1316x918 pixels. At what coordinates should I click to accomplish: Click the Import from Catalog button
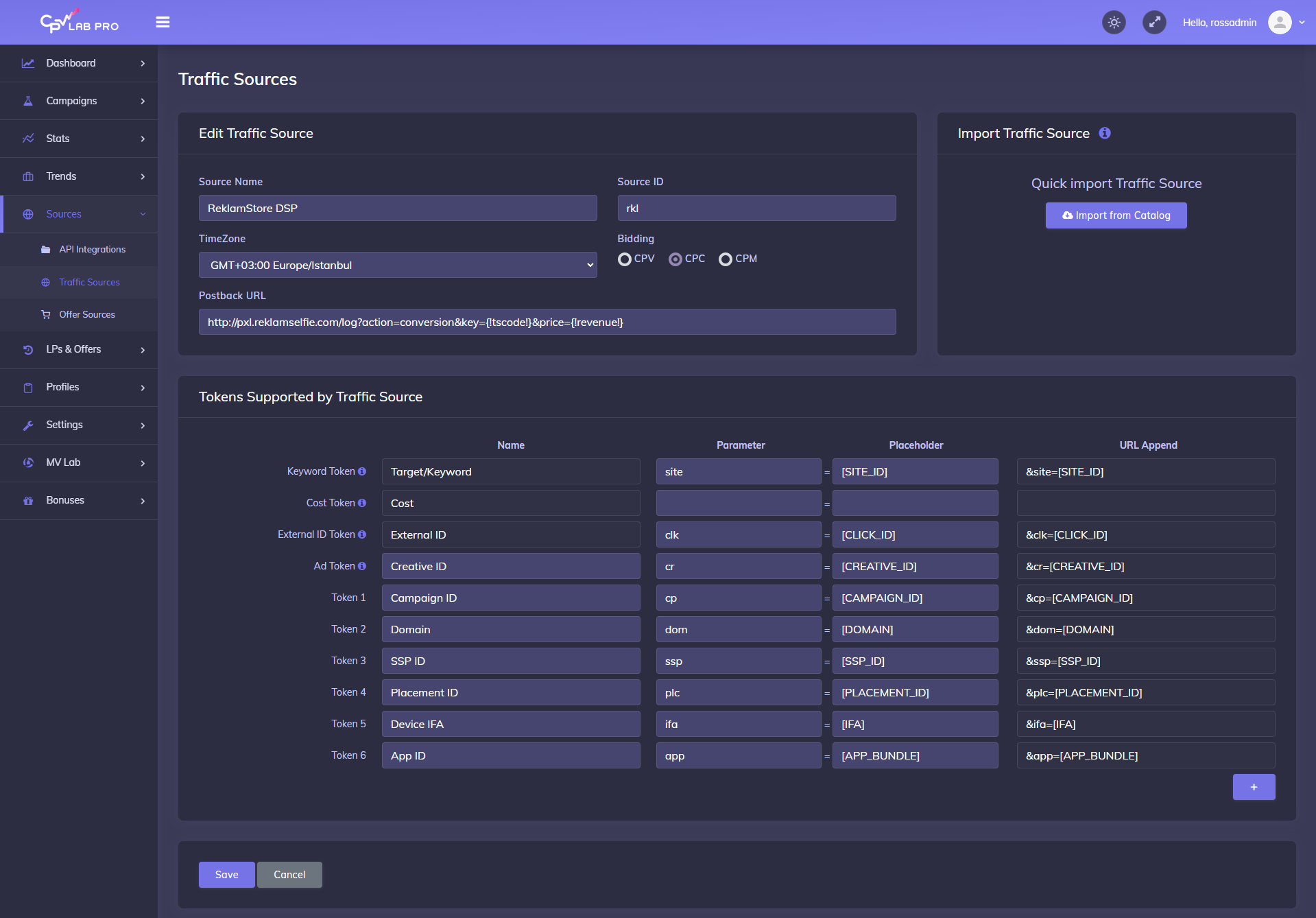click(x=1115, y=215)
